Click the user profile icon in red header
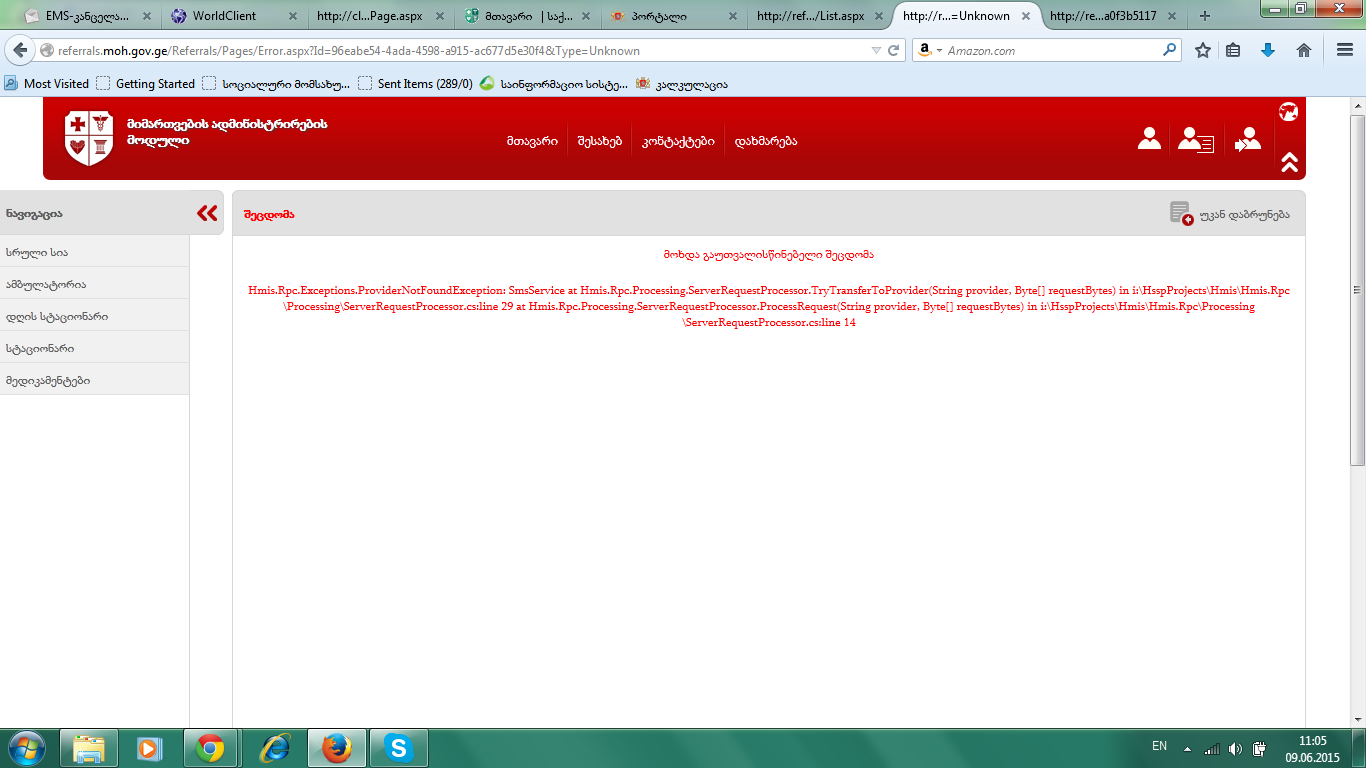This screenshot has height=768, width=1366. (1149, 139)
